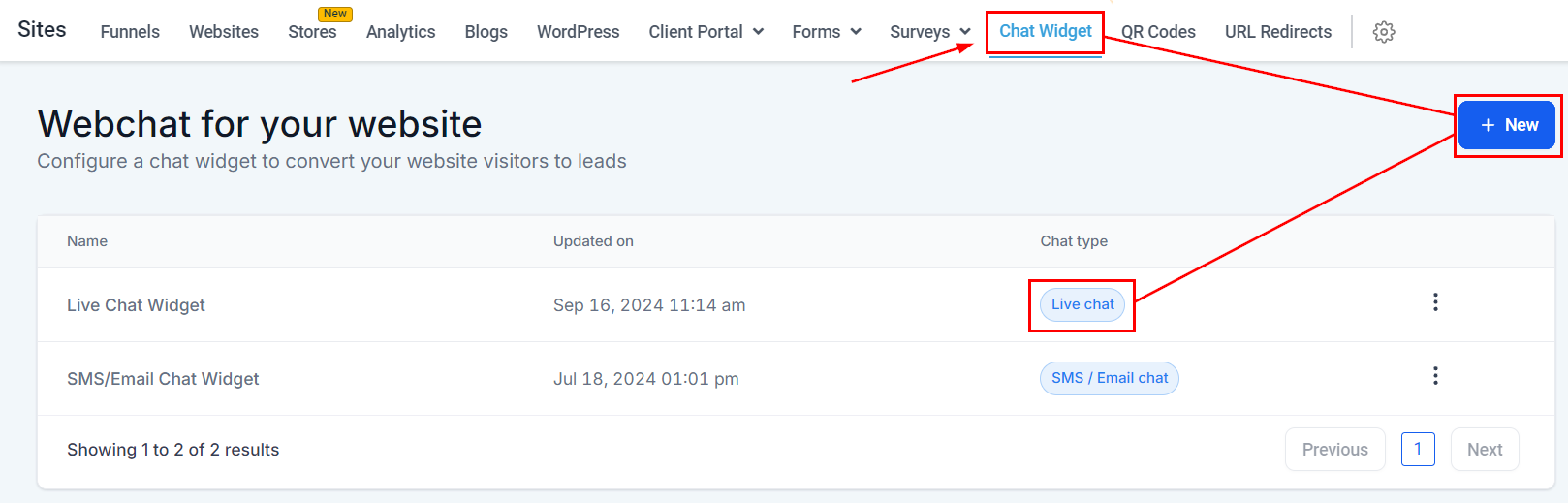
Task: Open the settings gear icon
Action: tap(1384, 32)
